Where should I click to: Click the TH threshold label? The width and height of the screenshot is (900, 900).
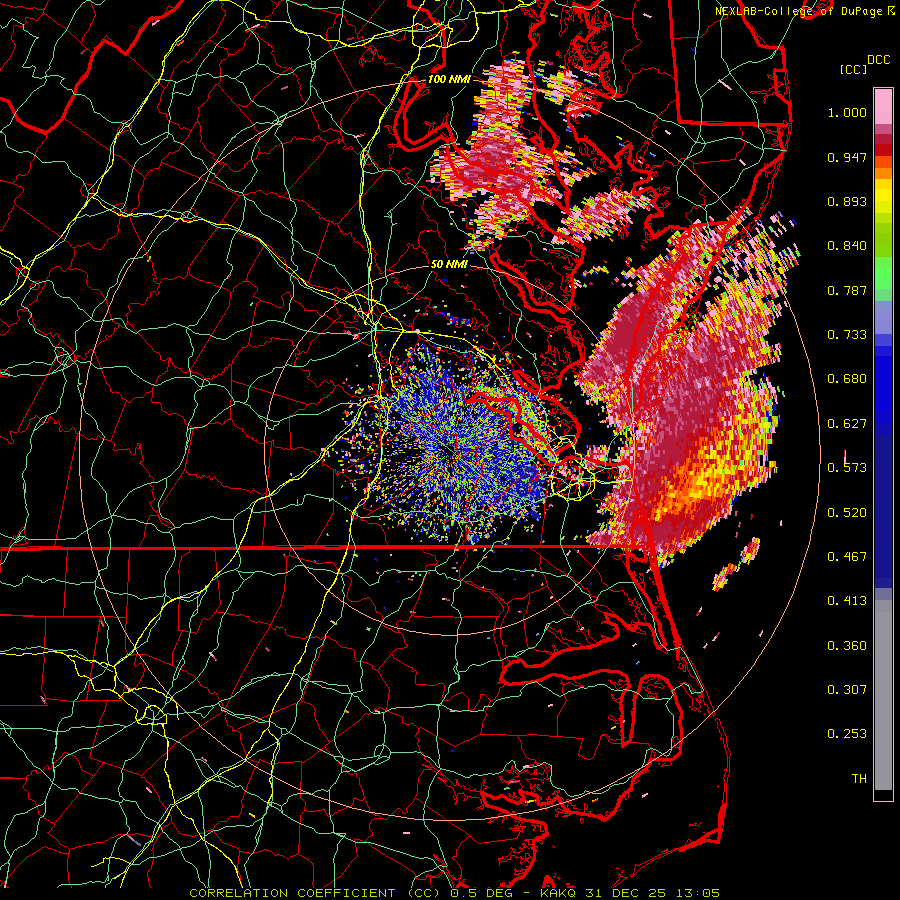pyautogui.click(x=859, y=779)
